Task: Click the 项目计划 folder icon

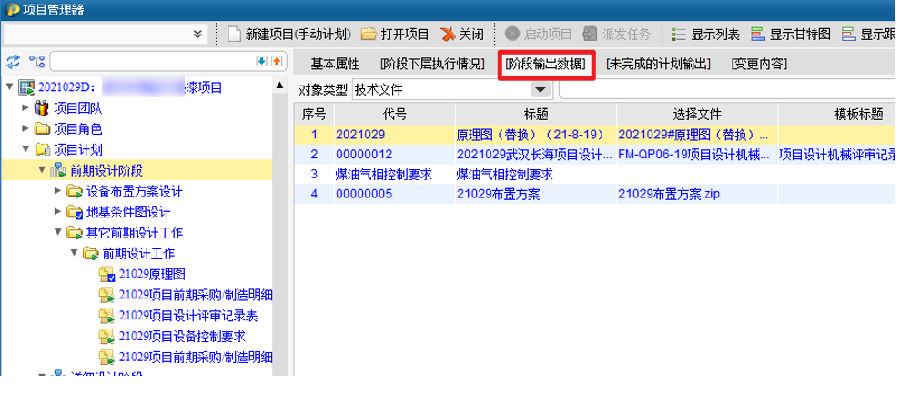Action: [42, 150]
